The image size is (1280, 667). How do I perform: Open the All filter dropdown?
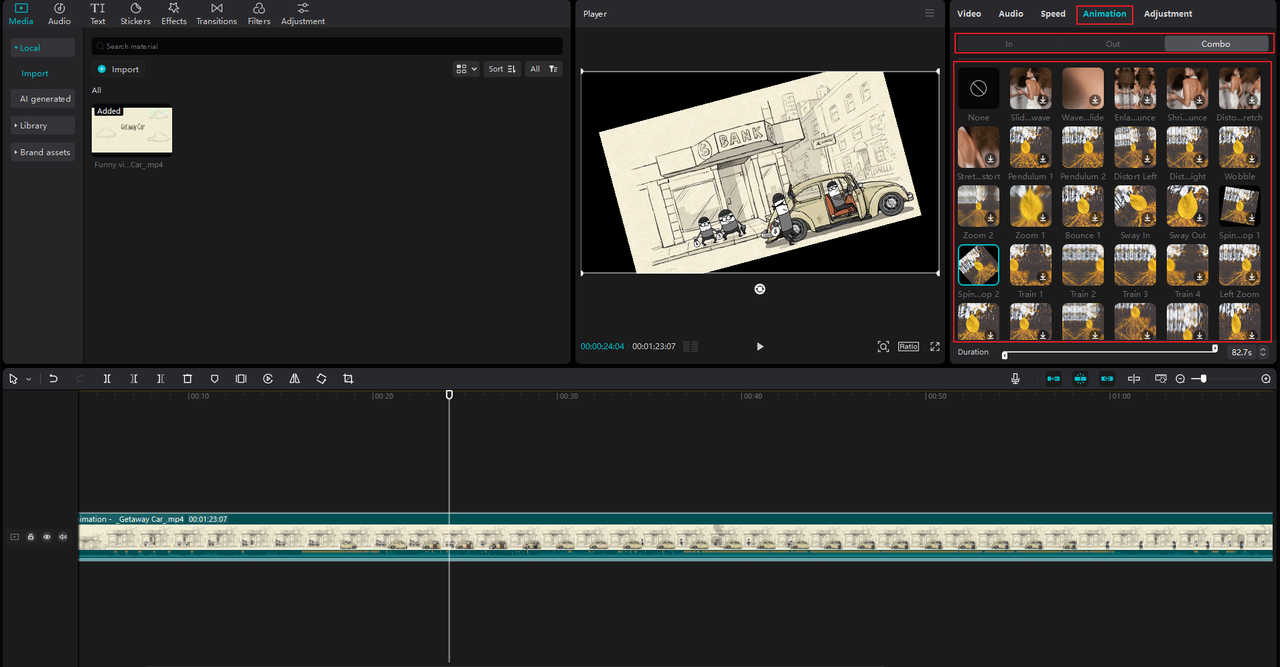coord(544,69)
